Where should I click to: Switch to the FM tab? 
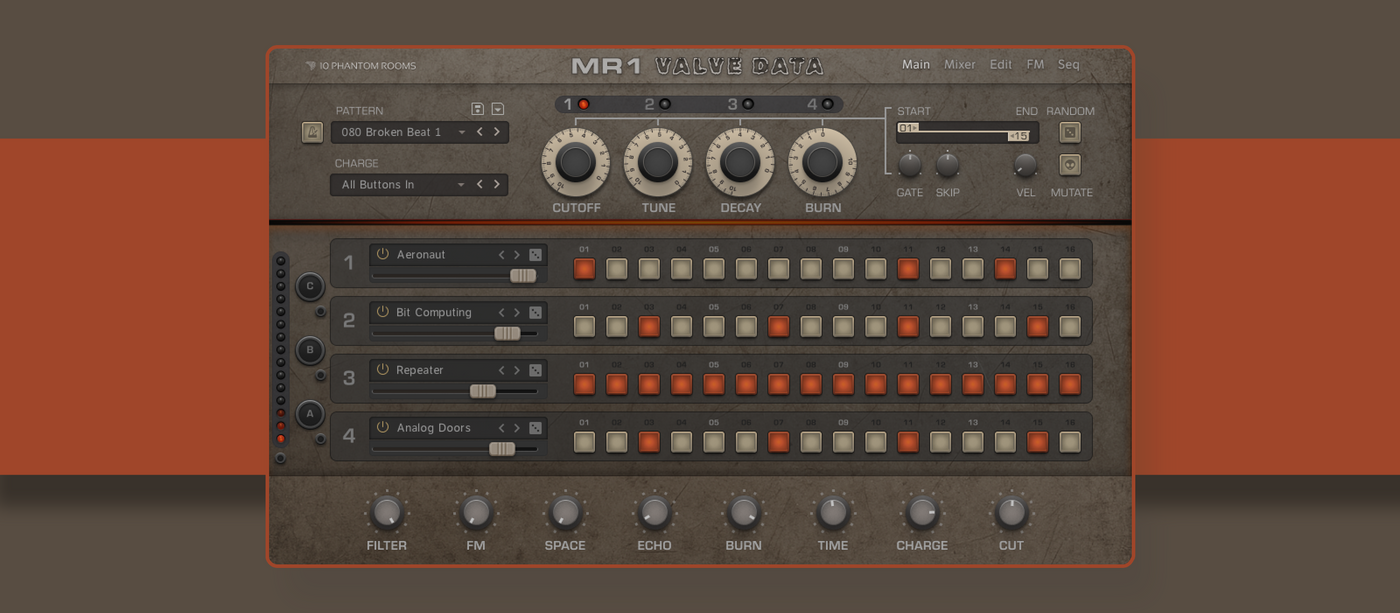tap(1035, 64)
